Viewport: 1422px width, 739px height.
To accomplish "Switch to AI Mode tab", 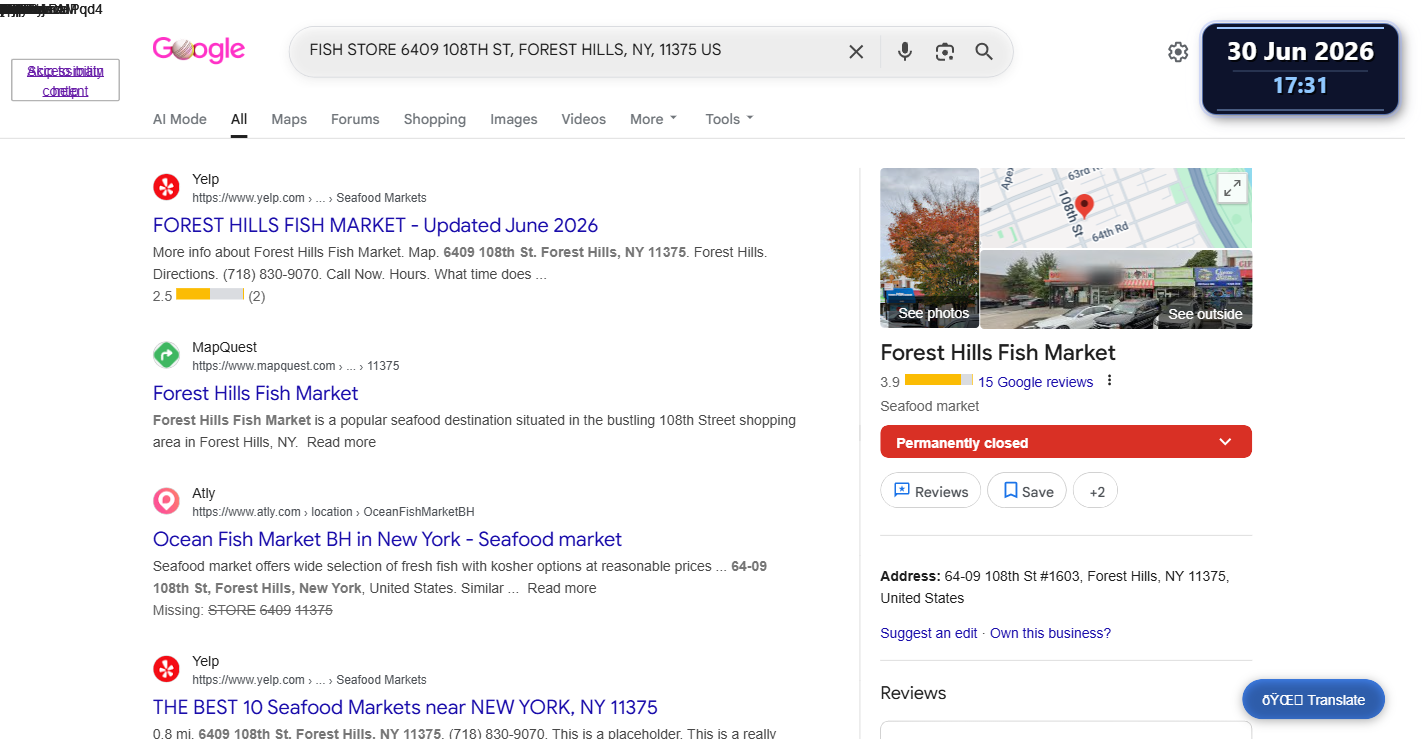I will 180,119.
